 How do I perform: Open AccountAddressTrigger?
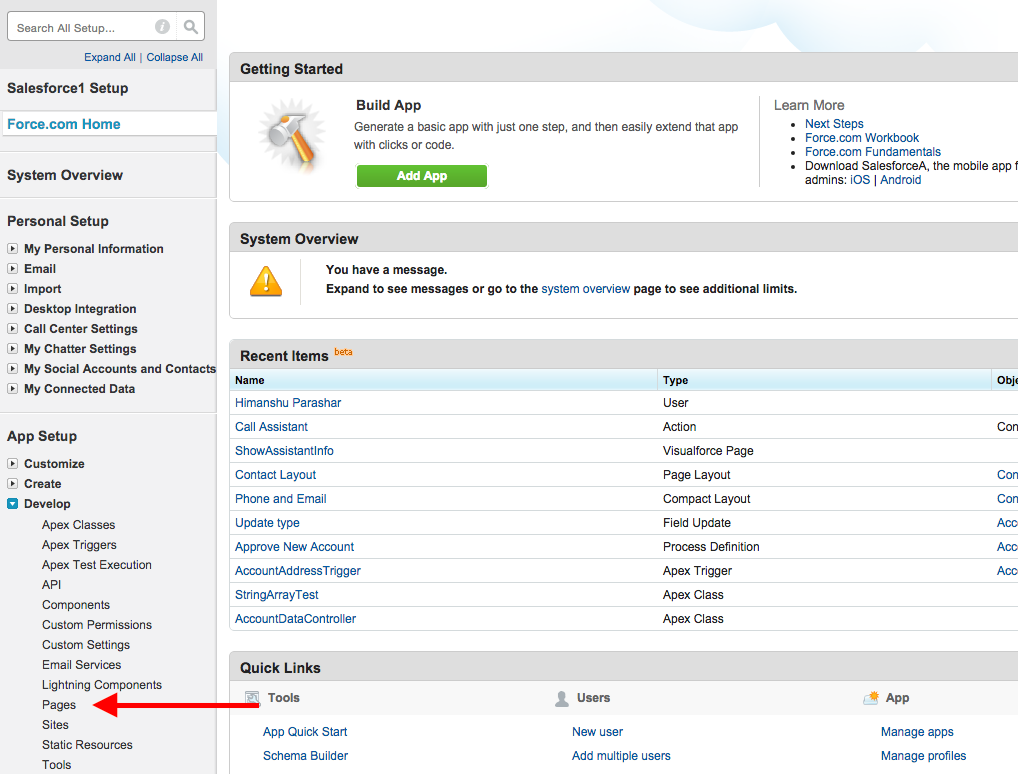pyautogui.click(x=297, y=571)
